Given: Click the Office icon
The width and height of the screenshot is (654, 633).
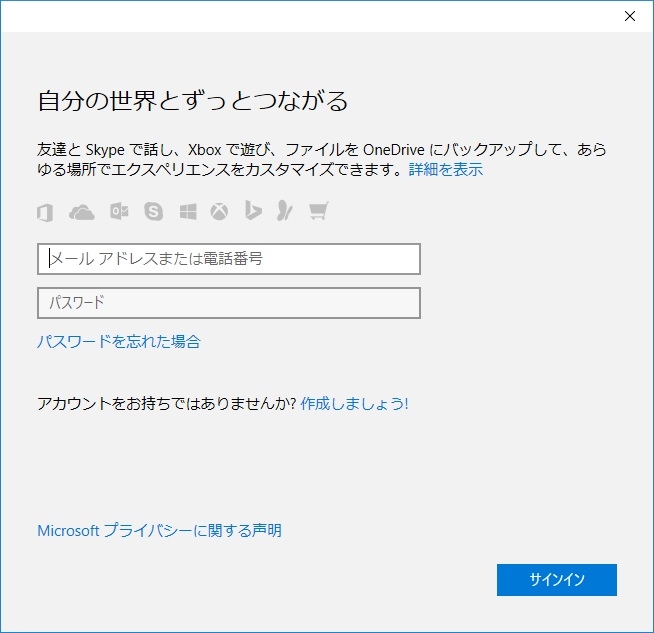Looking at the screenshot, I should pos(44,212).
